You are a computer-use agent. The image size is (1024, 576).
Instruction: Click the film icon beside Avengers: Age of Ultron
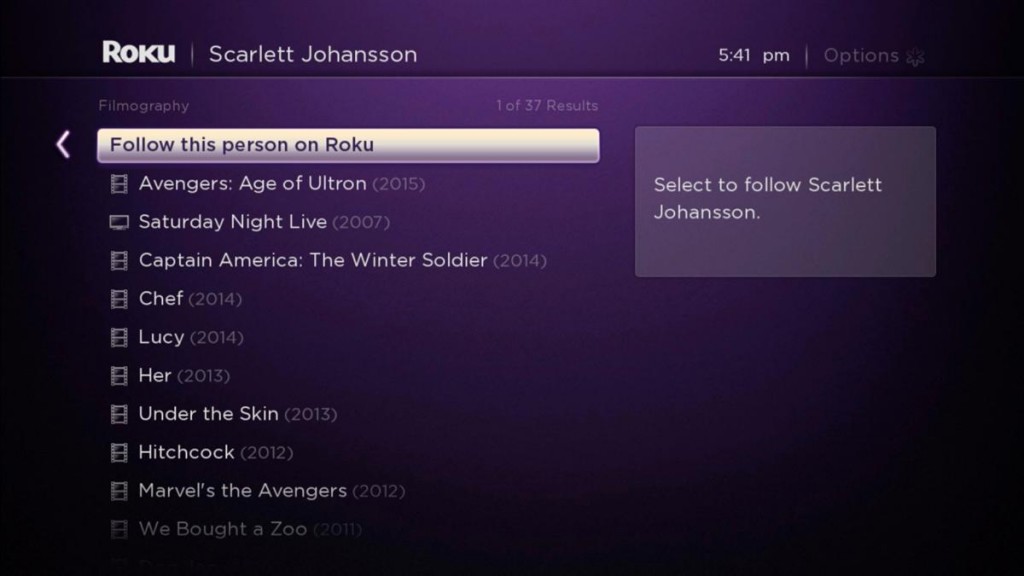click(x=120, y=184)
